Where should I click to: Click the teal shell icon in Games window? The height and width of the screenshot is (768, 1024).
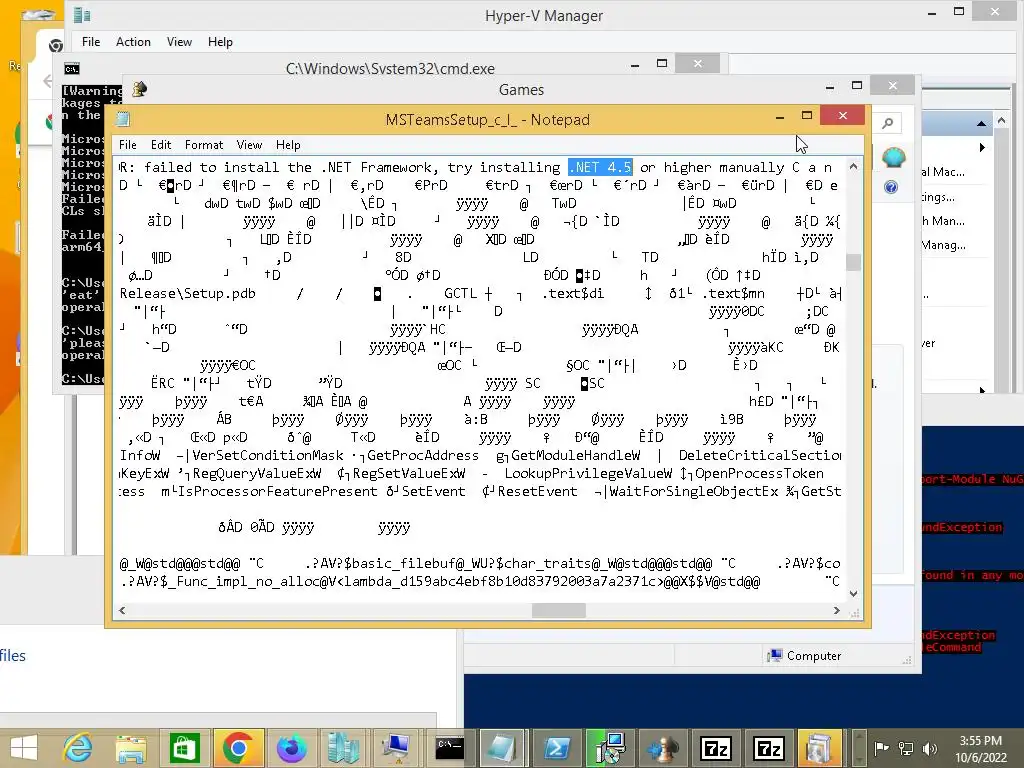[893, 157]
